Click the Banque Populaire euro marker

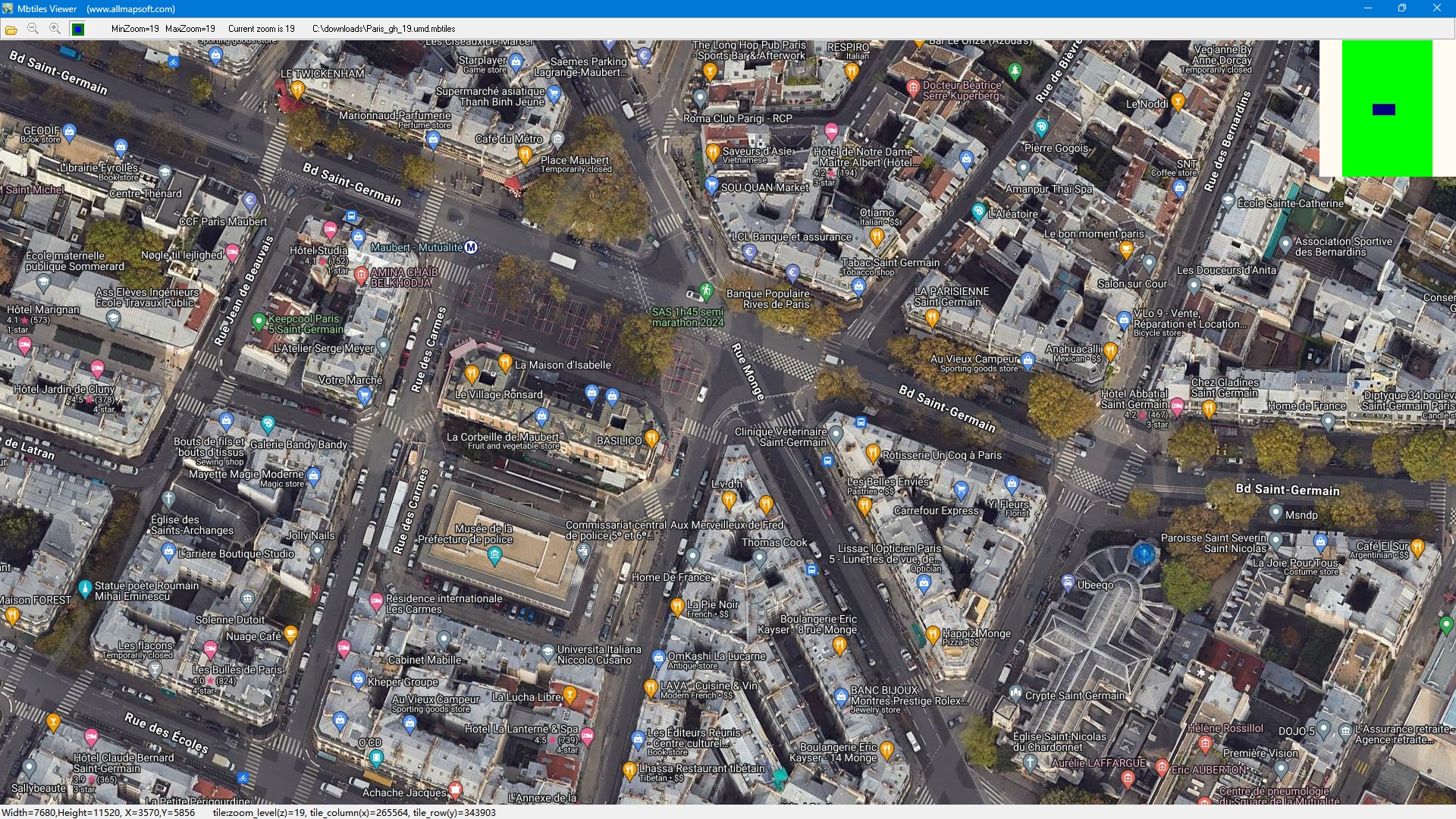tap(792, 271)
